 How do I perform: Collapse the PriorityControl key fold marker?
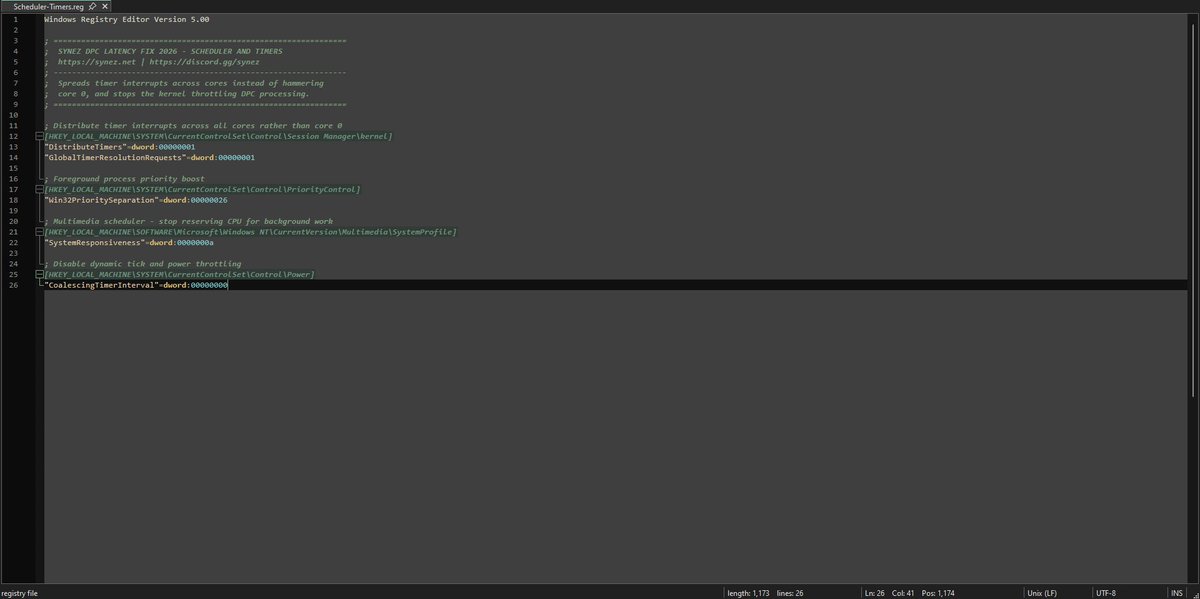click(39, 189)
